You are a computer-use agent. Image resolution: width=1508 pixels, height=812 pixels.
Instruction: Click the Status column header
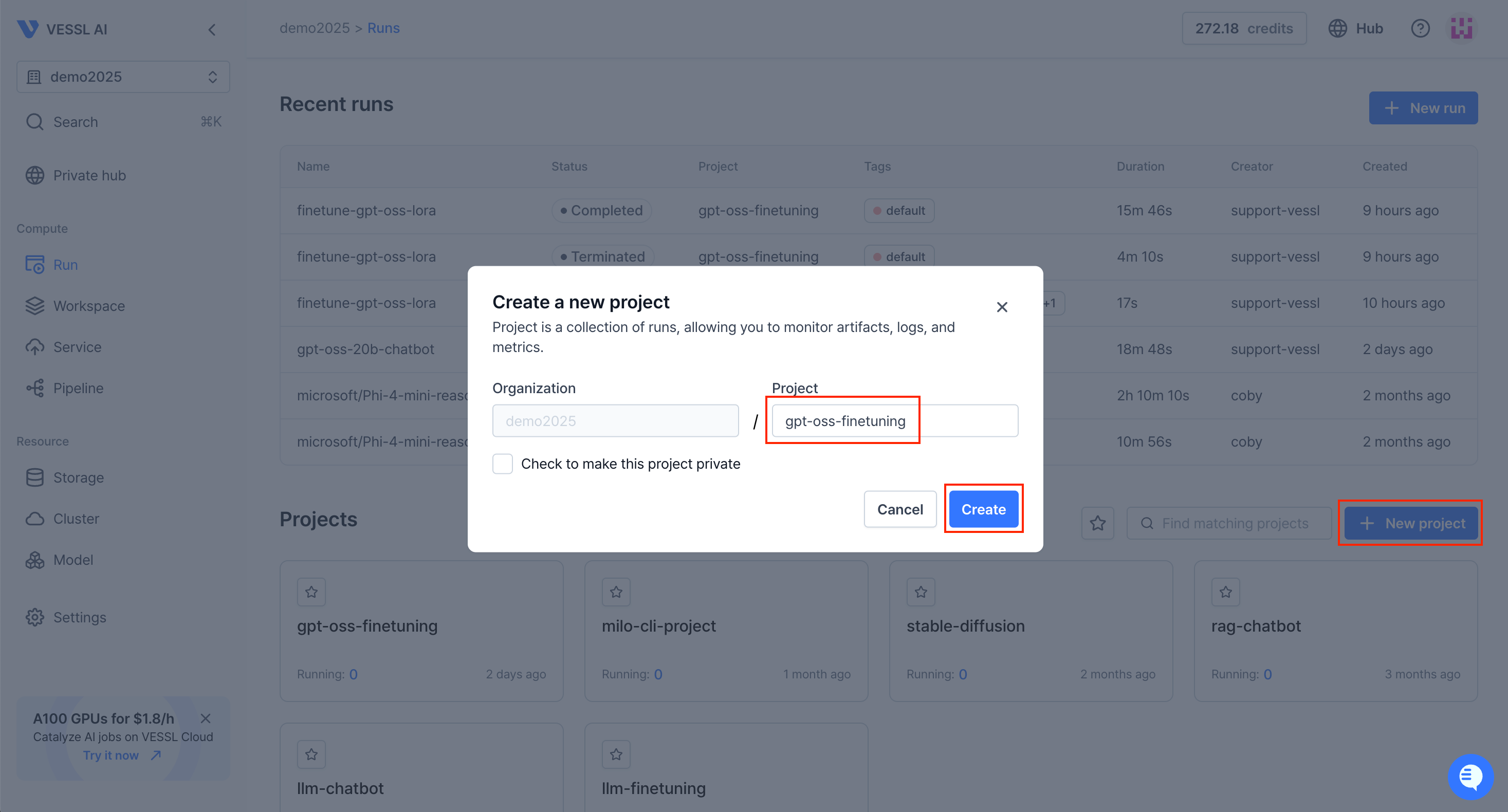(x=569, y=167)
